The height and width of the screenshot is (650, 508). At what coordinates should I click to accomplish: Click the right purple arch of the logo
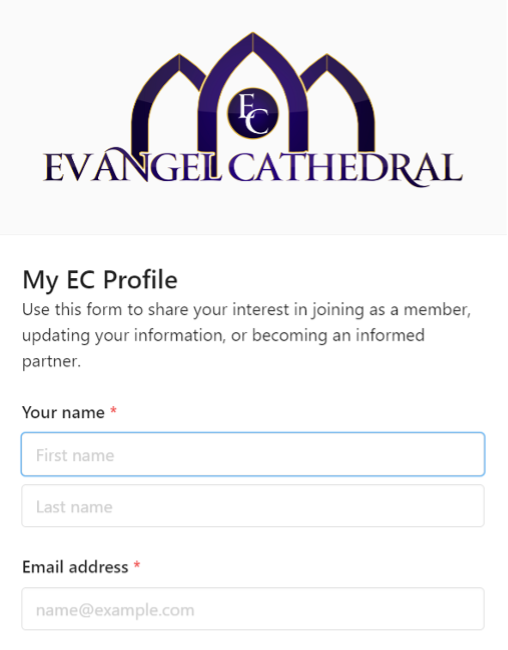339,104
